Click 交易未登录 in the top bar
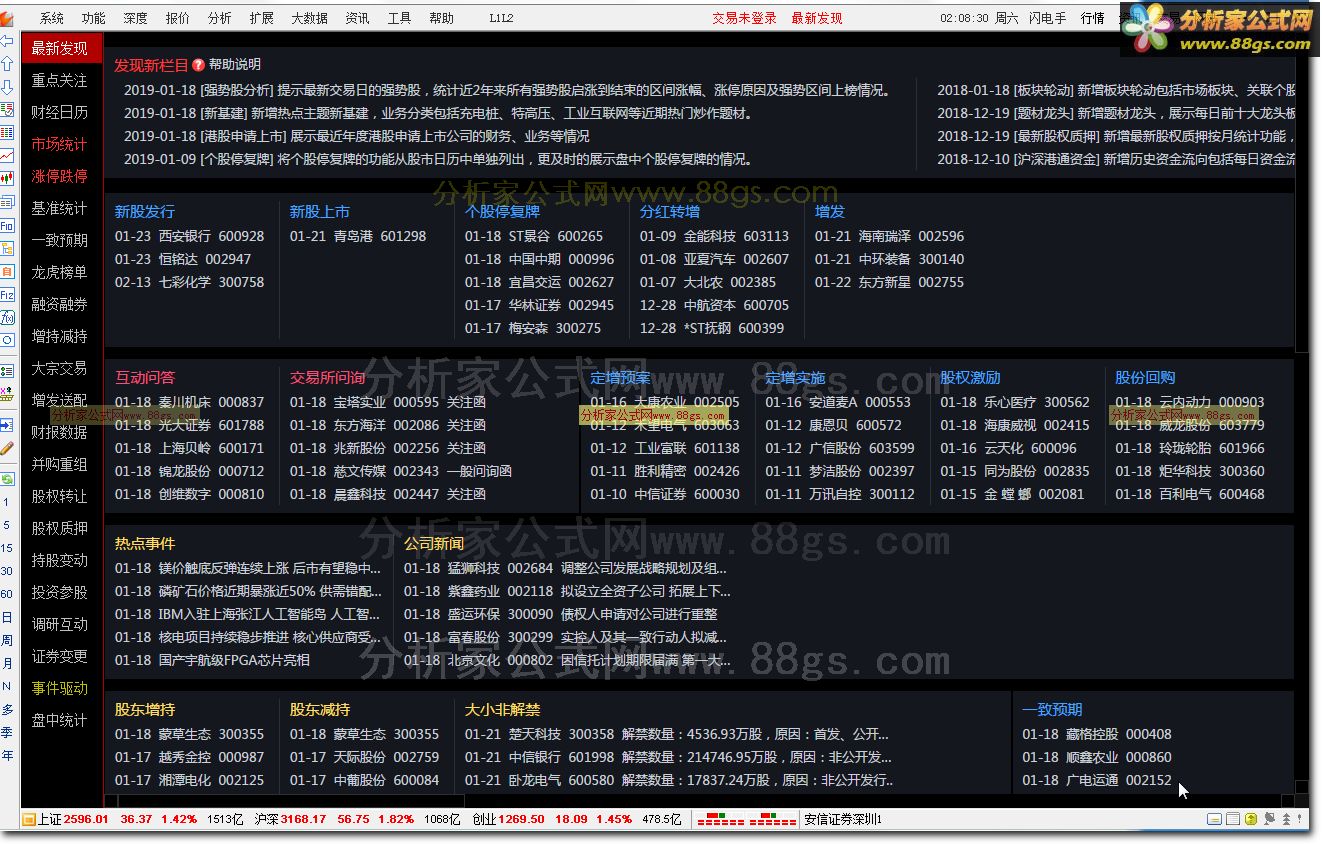1322x844 pixels. (744, 18)
